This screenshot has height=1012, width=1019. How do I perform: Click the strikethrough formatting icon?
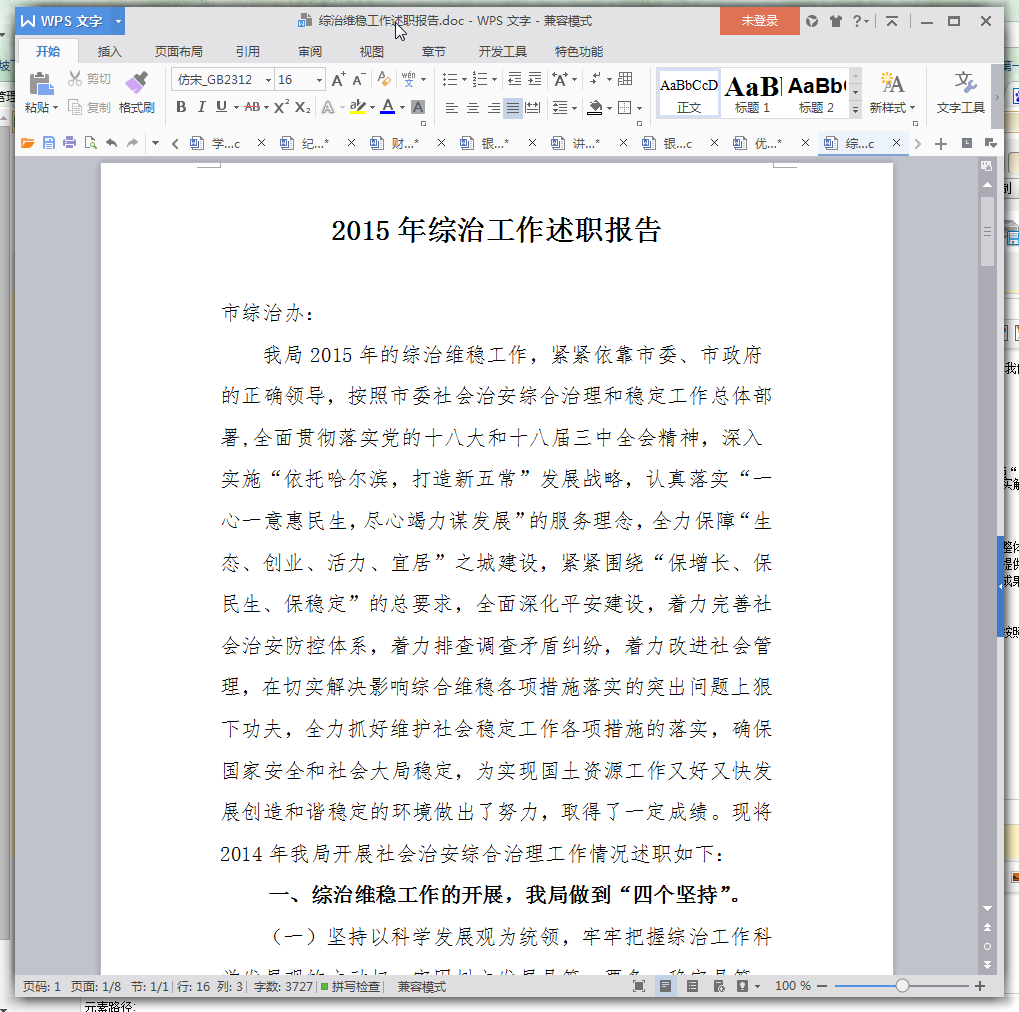(252, 106)
